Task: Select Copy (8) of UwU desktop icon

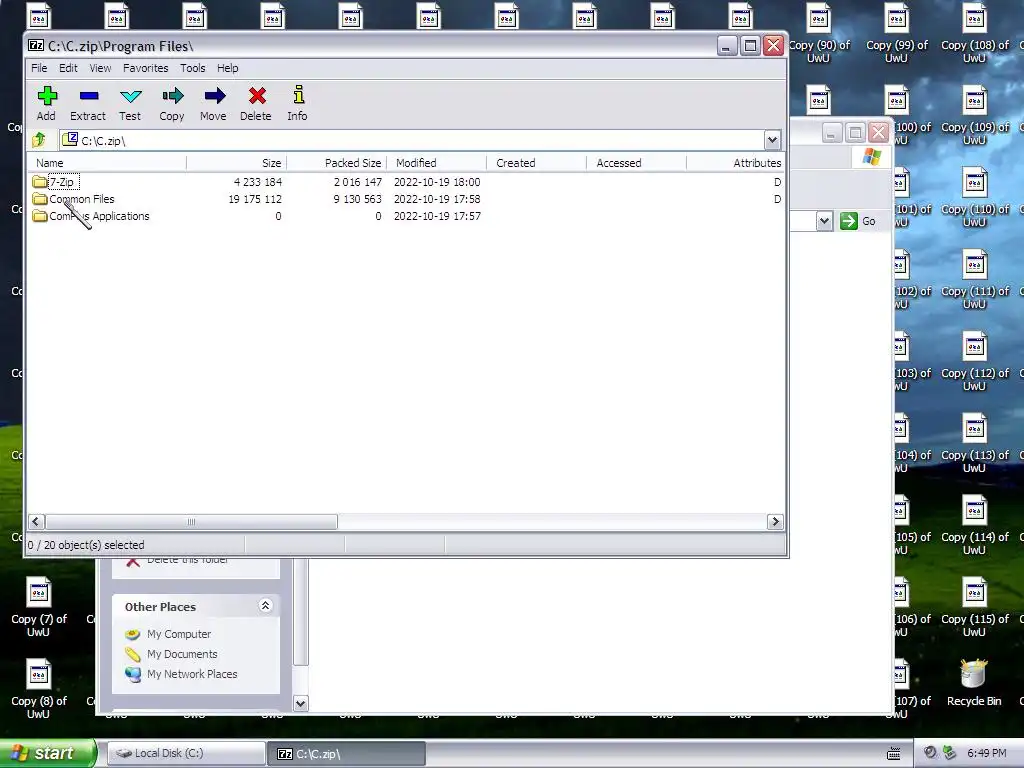Action: pyautogui.click(x=39, y=690)
